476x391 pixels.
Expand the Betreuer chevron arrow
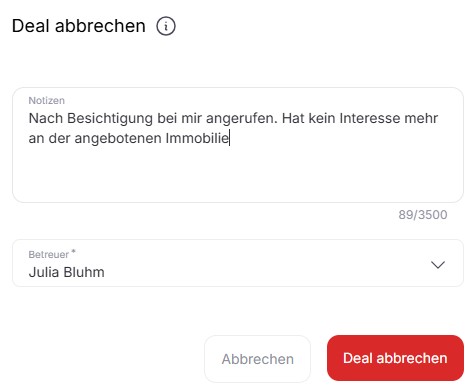click(438, 265)
